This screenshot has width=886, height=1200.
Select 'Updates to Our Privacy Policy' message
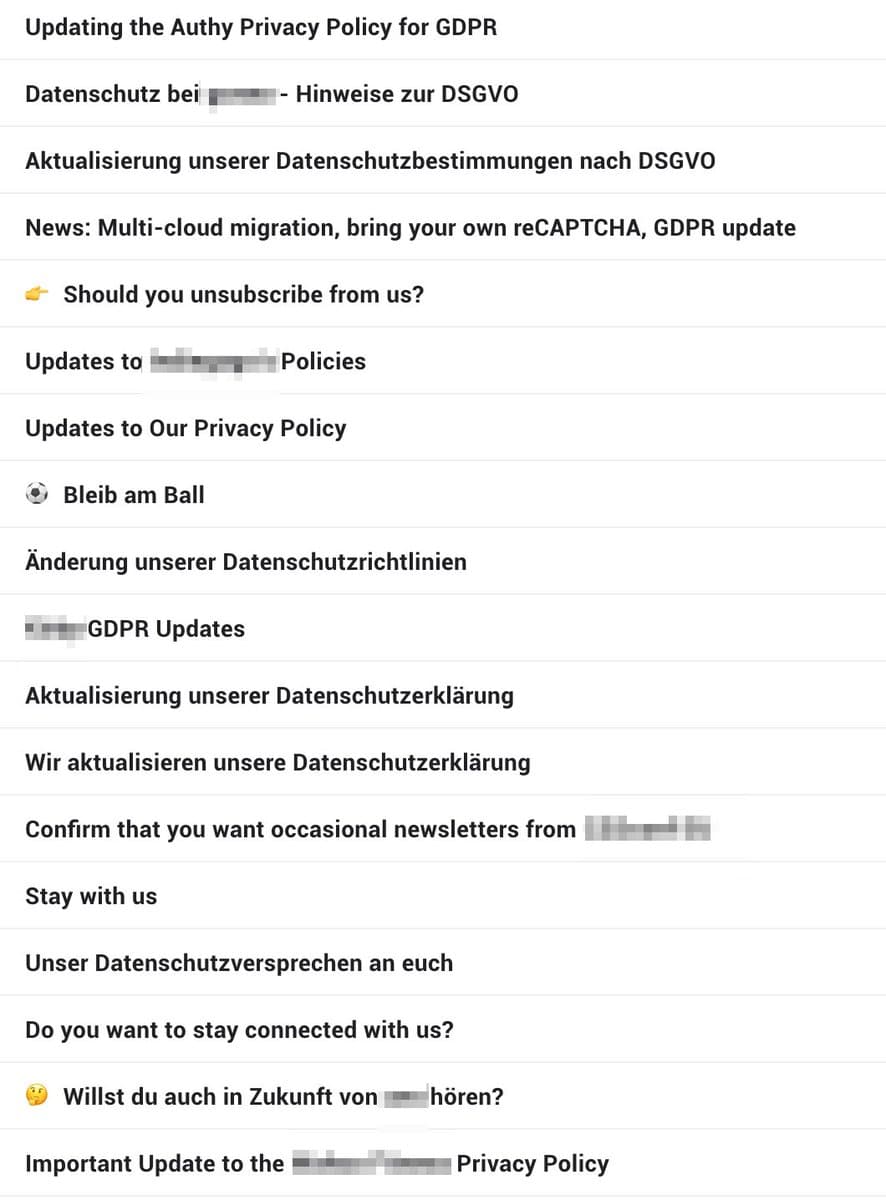tap(186, 428)
